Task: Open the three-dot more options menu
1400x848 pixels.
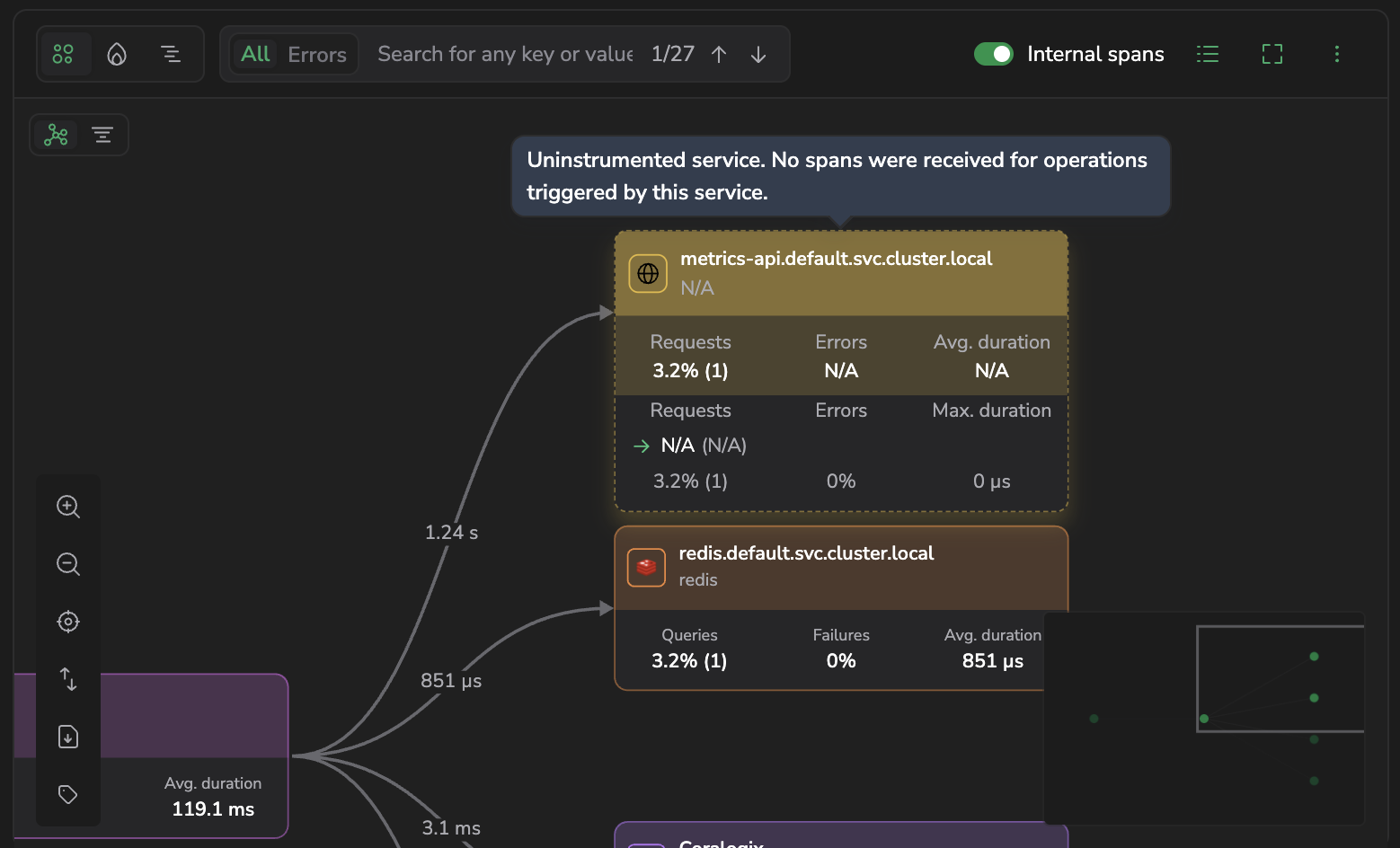Action: (1337, 54)
